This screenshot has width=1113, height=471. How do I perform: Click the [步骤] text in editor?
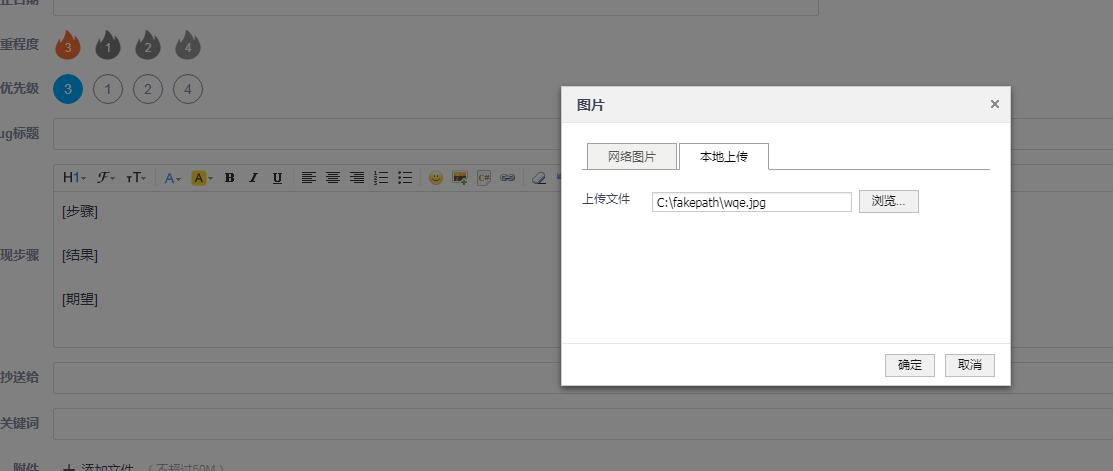80,211
